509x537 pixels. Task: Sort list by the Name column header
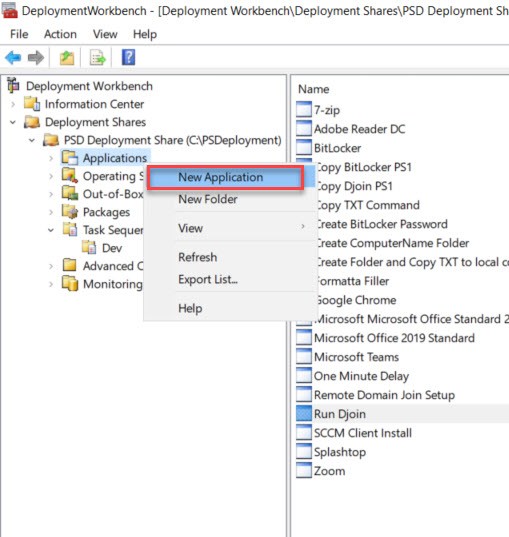(x=313, y=89)
